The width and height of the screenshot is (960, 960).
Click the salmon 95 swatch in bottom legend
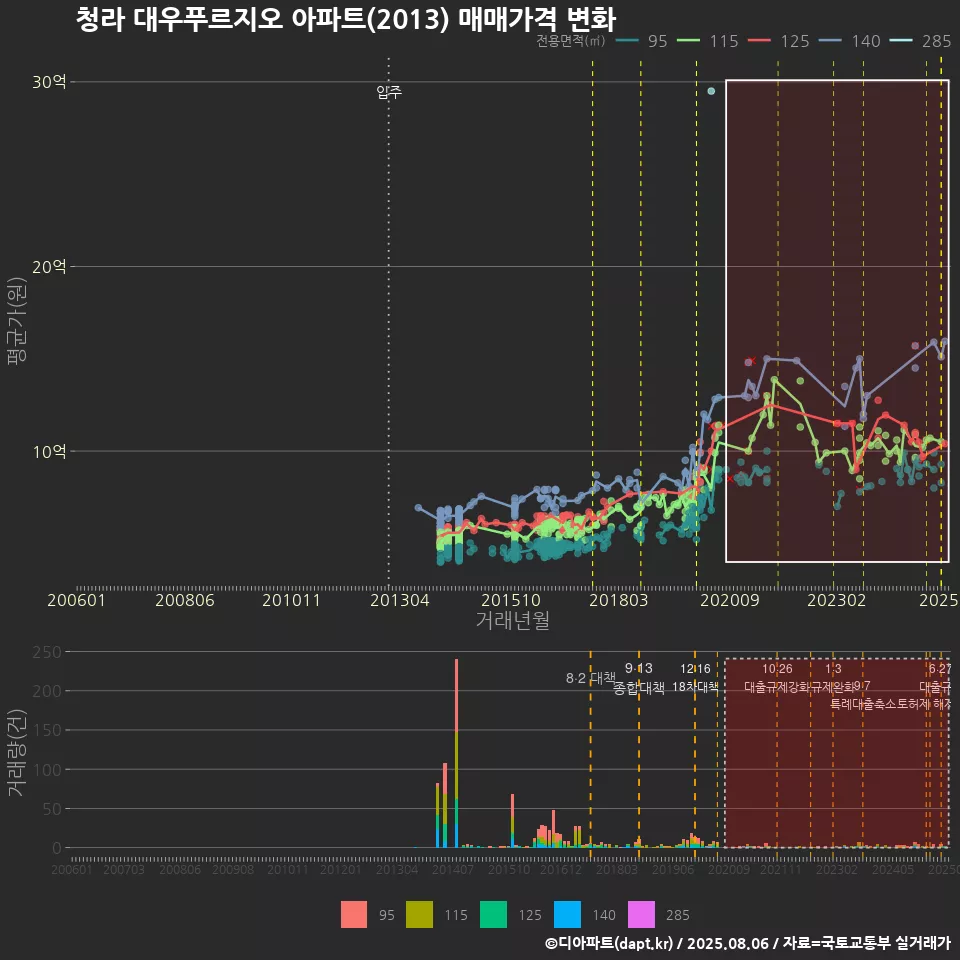[x=354, y=915]
